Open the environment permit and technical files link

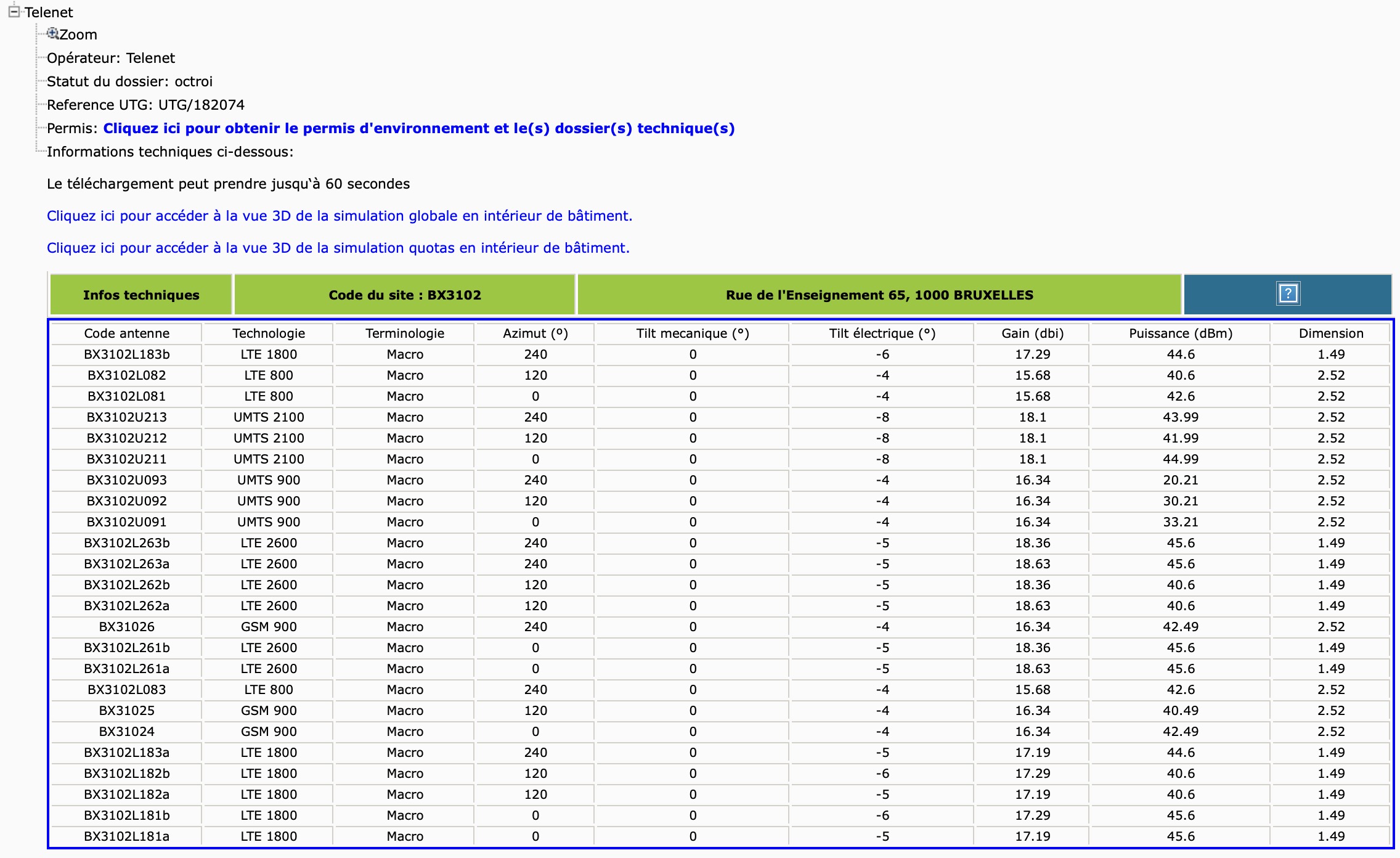click(x=419, y=128)
